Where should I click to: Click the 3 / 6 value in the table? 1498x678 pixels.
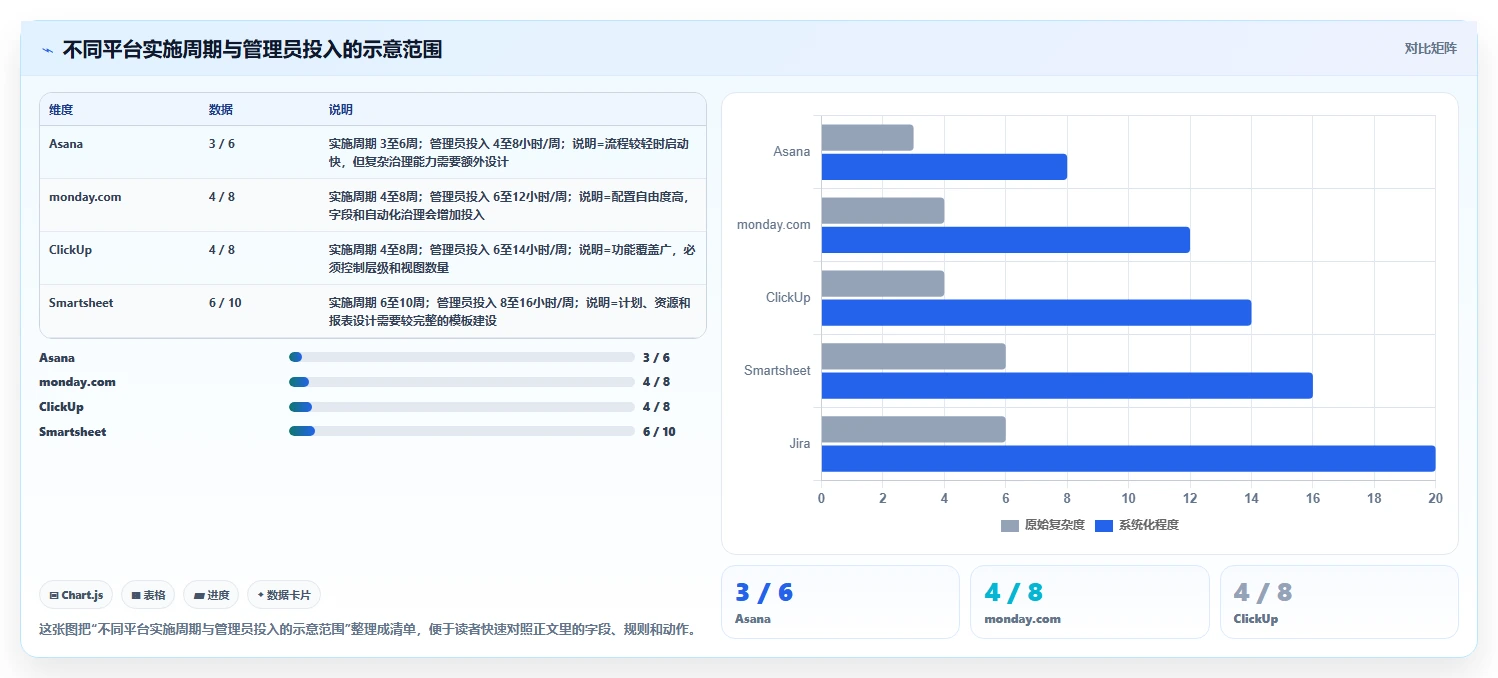222,144
